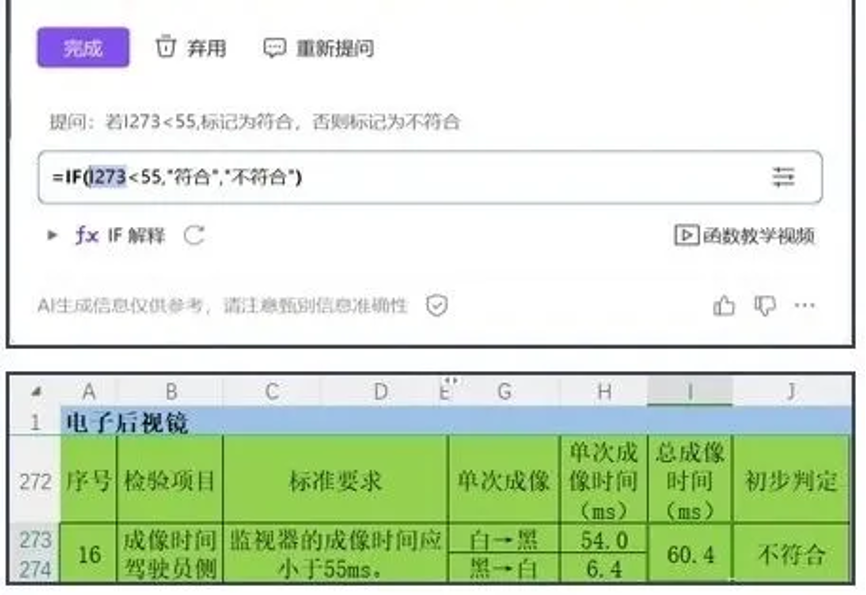This screenshot has width=866, height=595.
Task: Click the 总成像时间(ms) header cell
Action: 690,481
